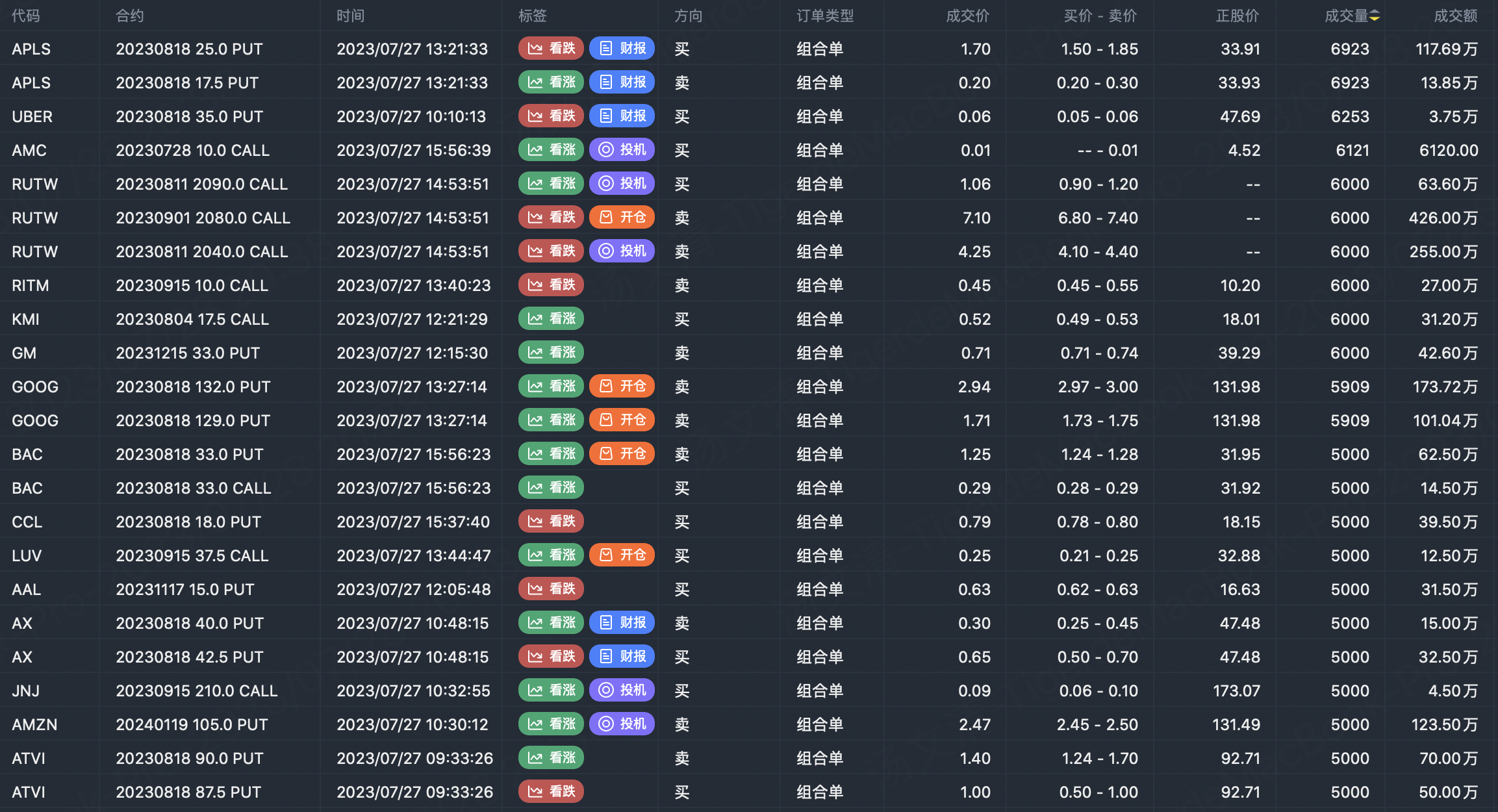Select the GM ticker code

coord(24,353)
